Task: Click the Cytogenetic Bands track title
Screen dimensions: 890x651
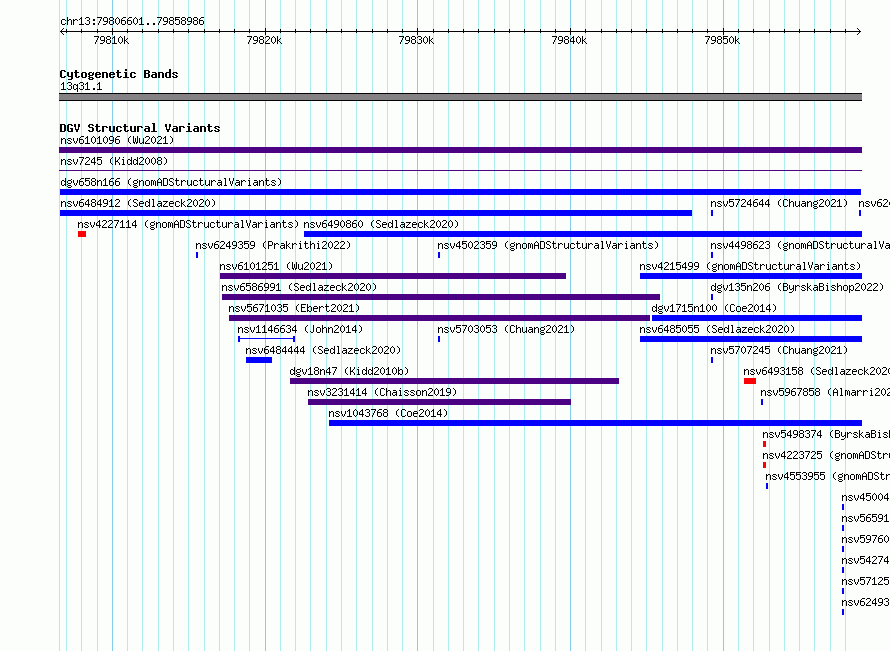Action: (119, 74)
